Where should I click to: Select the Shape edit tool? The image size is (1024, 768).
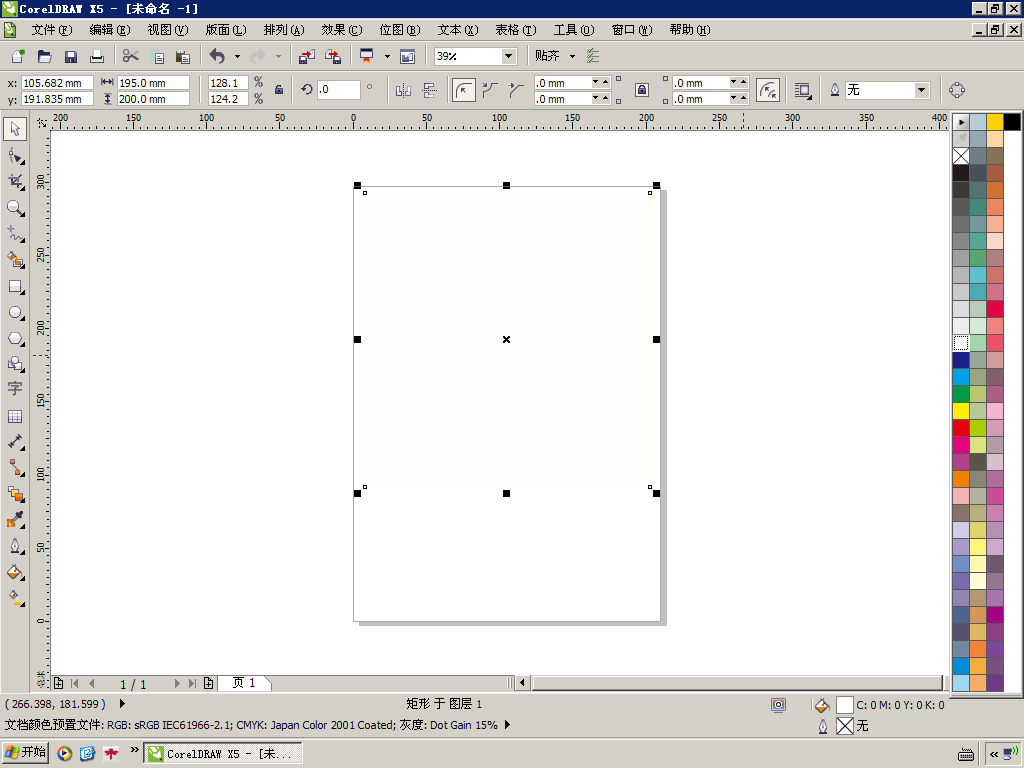click(x=15, y=156)
